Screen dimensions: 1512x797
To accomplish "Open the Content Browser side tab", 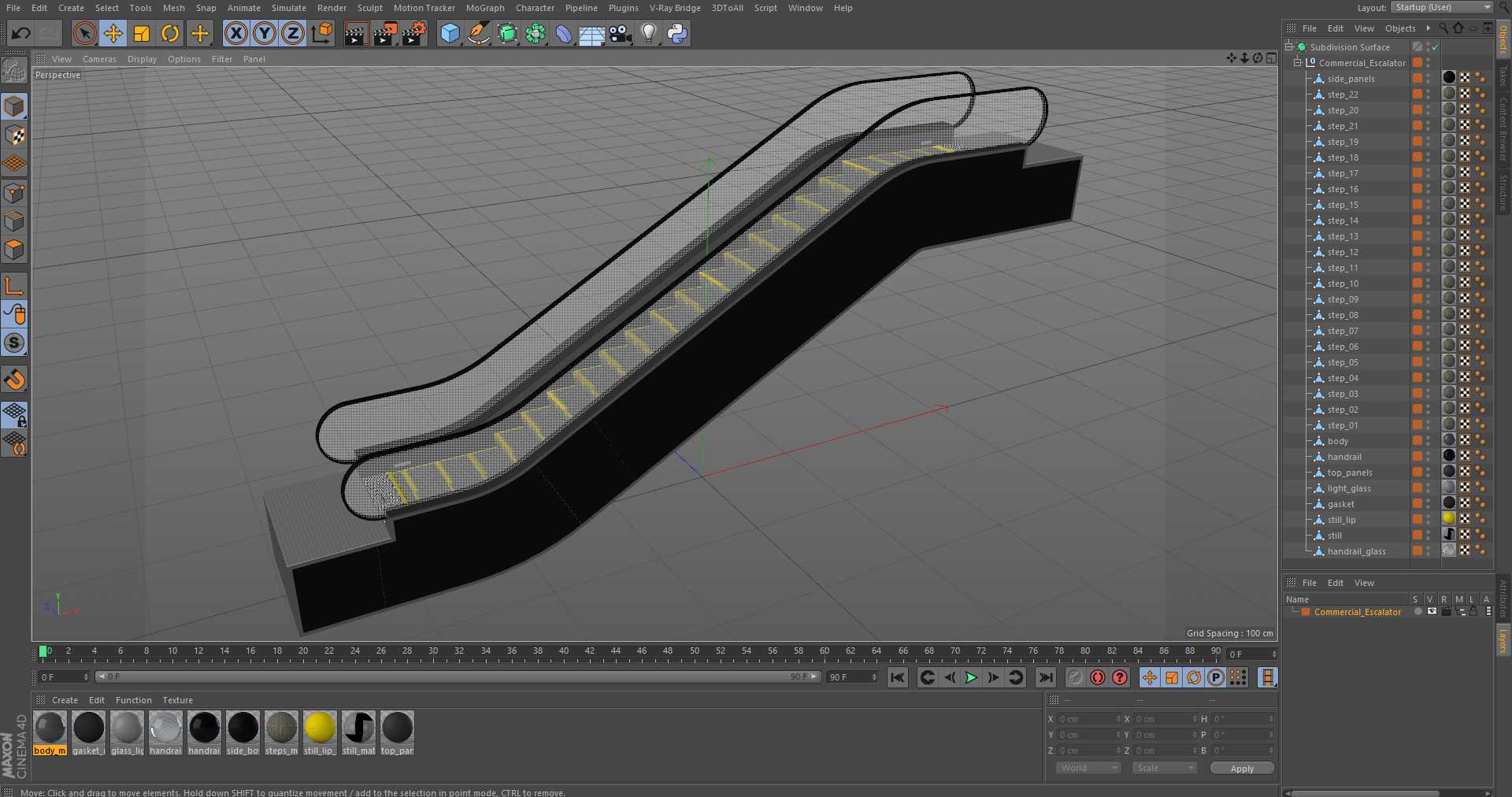I will tap(1503, 129).
